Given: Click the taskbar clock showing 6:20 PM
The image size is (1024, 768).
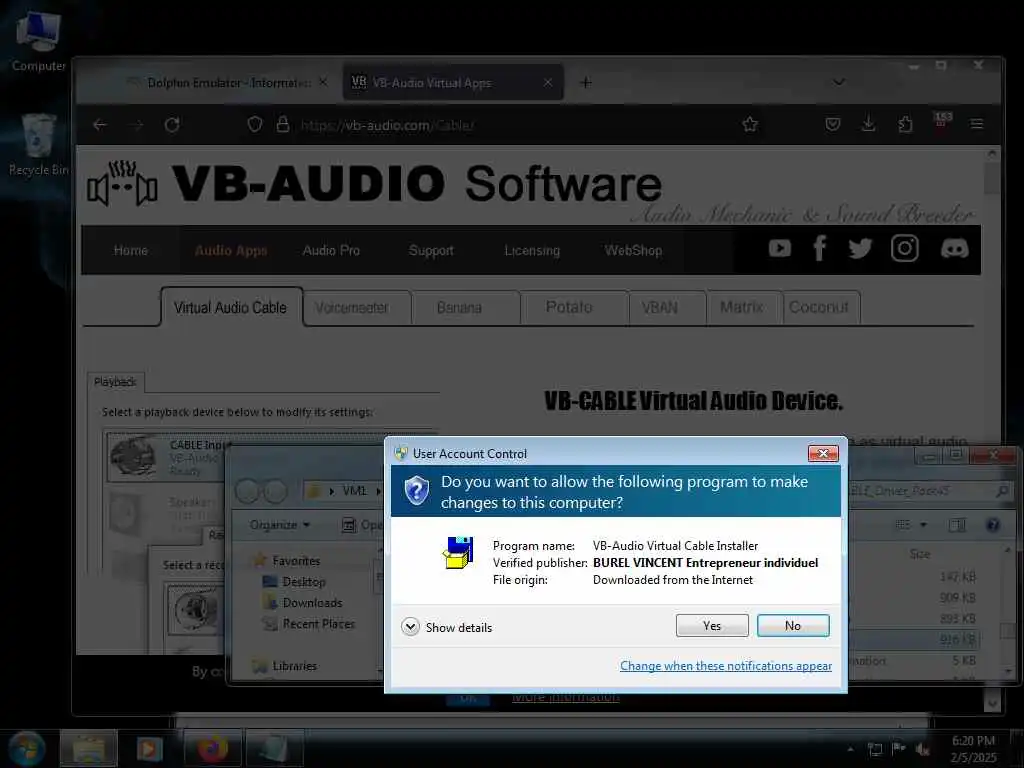Looking at the screenshot, I should tap(974, 749).
